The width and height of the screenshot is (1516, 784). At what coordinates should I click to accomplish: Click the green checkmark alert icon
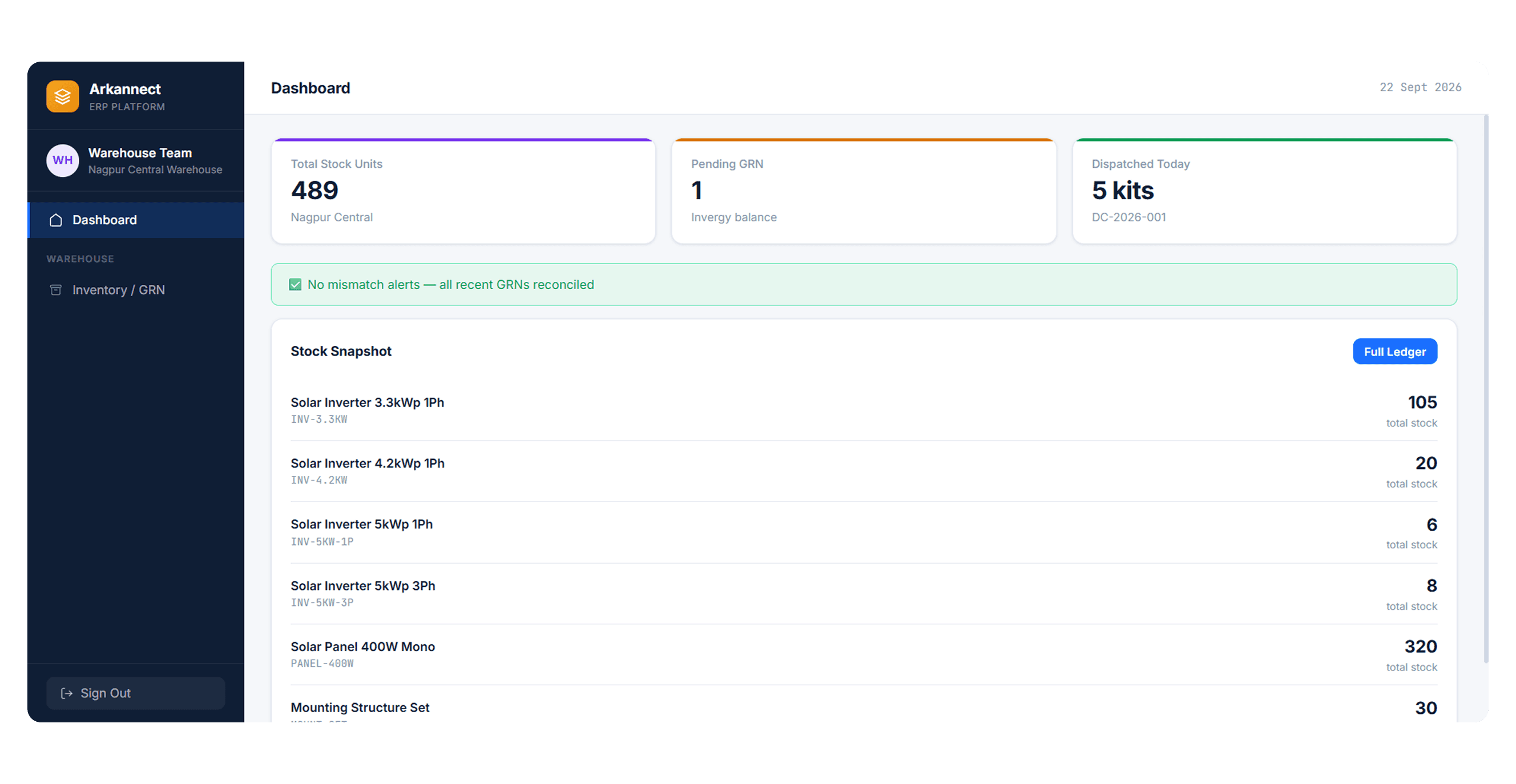(x=296, y=285)
